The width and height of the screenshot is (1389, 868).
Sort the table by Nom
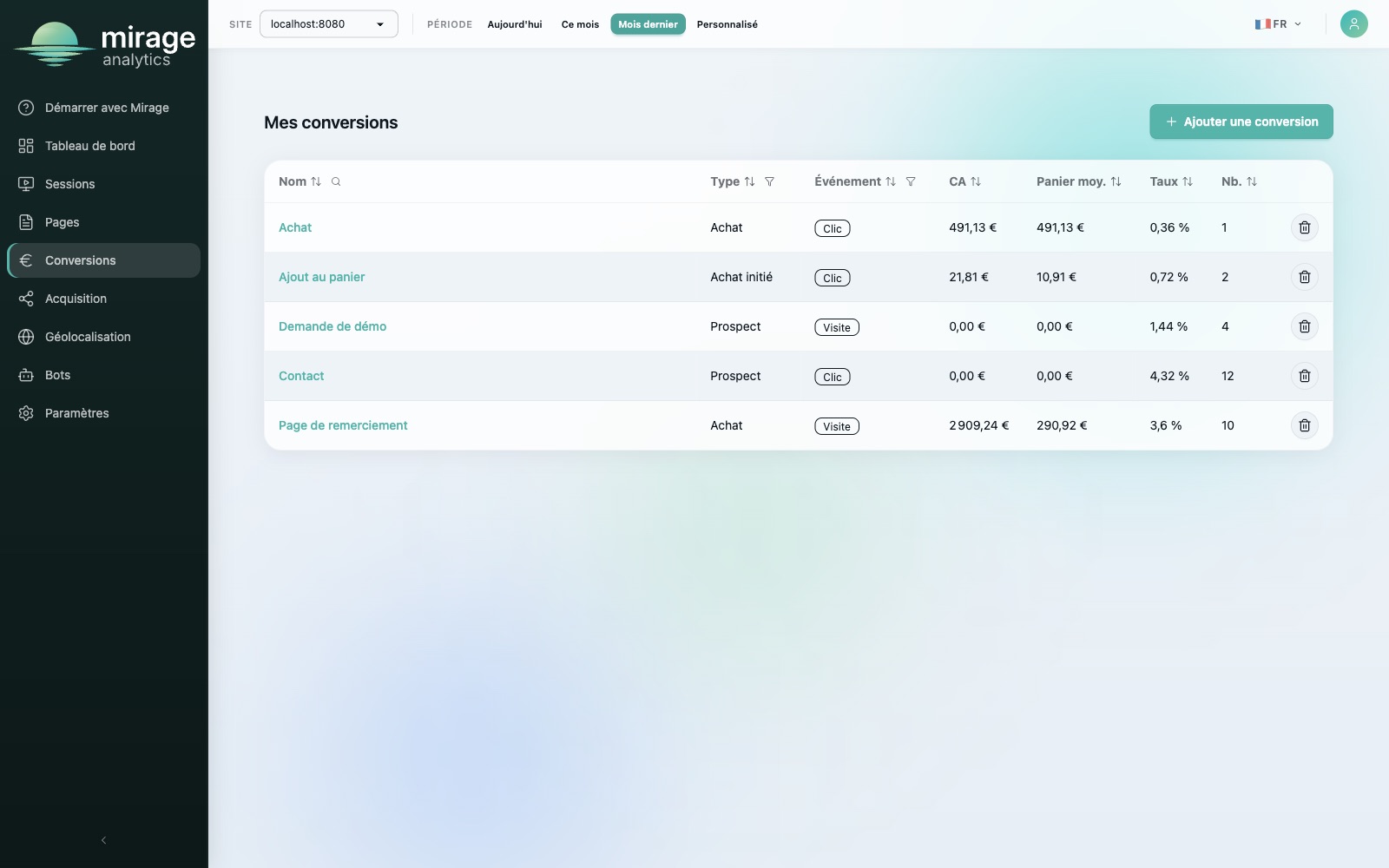(x=316, y=181)
